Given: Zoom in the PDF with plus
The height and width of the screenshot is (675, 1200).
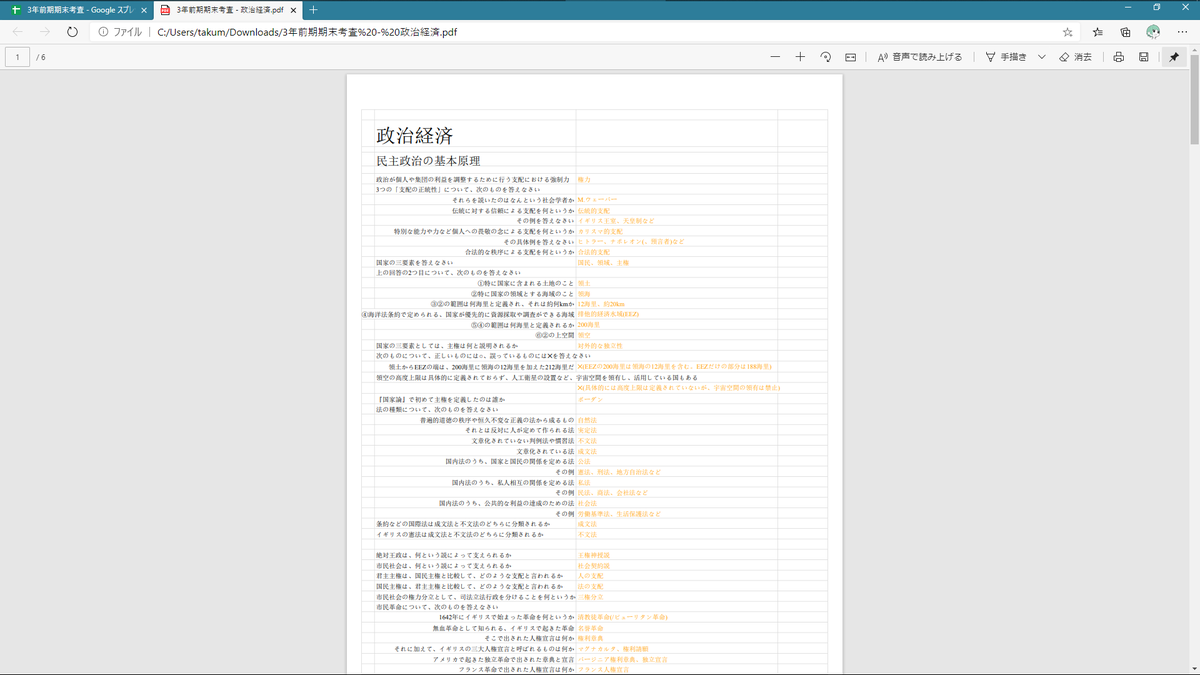Looking at the screenshot, I should 800,57.
